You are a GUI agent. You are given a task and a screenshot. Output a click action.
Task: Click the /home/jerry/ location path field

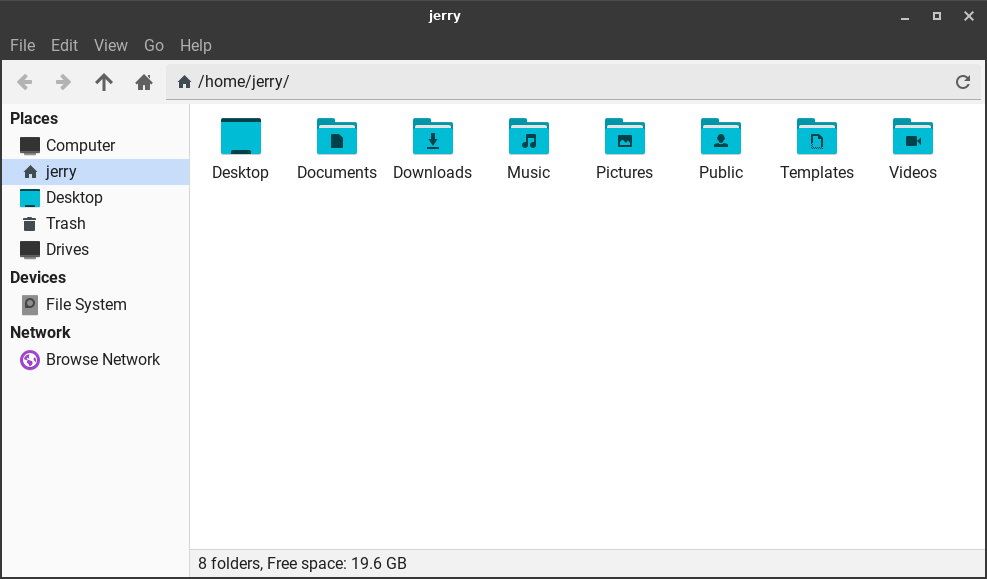pyautogui.click(x=560, y=82)
